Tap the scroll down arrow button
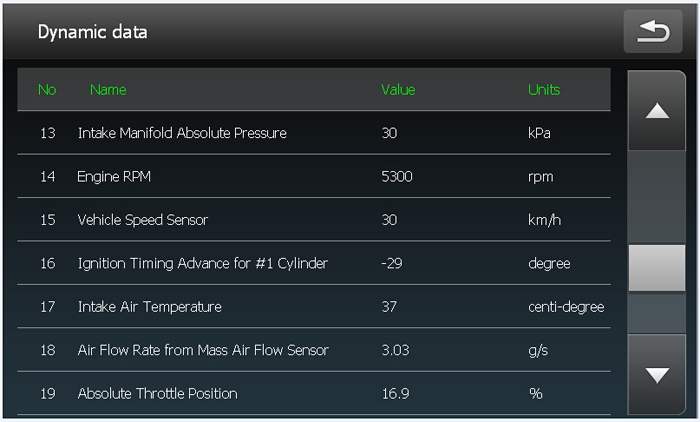700x422 pixels. 657,374
